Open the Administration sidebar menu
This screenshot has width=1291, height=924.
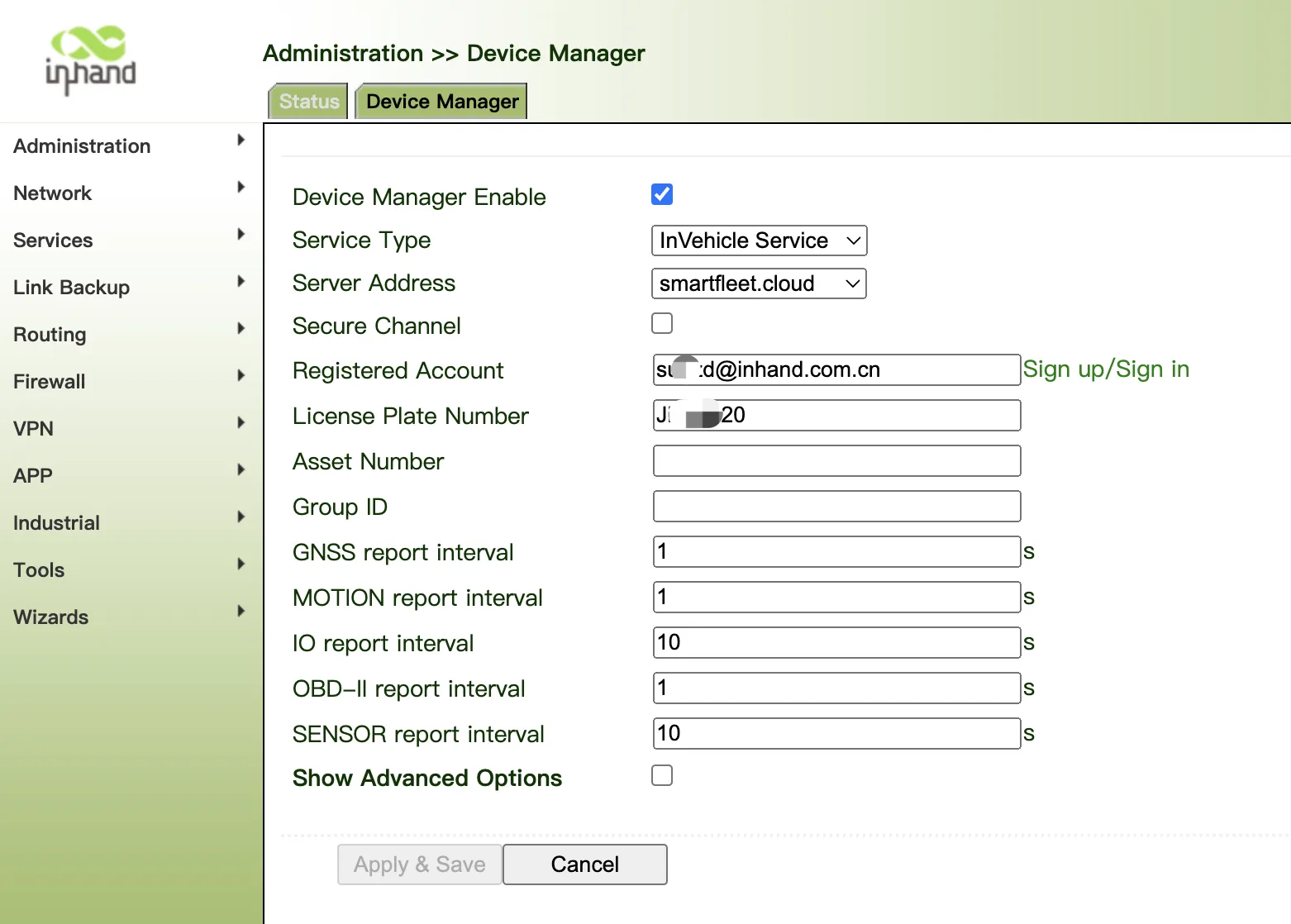pos(82,146)
